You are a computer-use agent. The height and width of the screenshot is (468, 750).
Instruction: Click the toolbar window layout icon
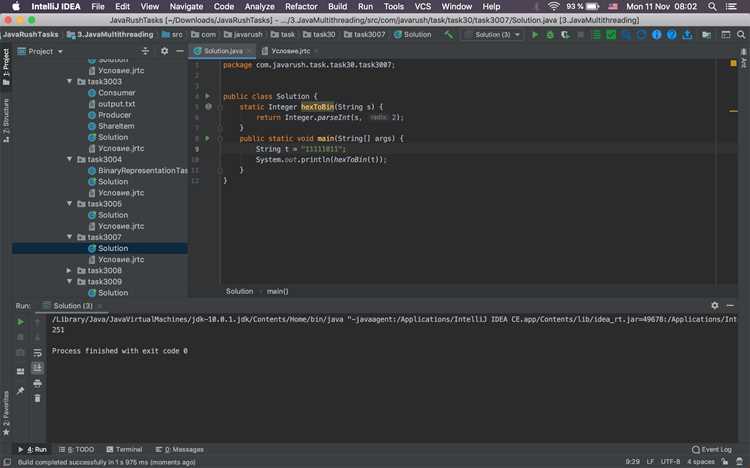click(x=726, y=35)
